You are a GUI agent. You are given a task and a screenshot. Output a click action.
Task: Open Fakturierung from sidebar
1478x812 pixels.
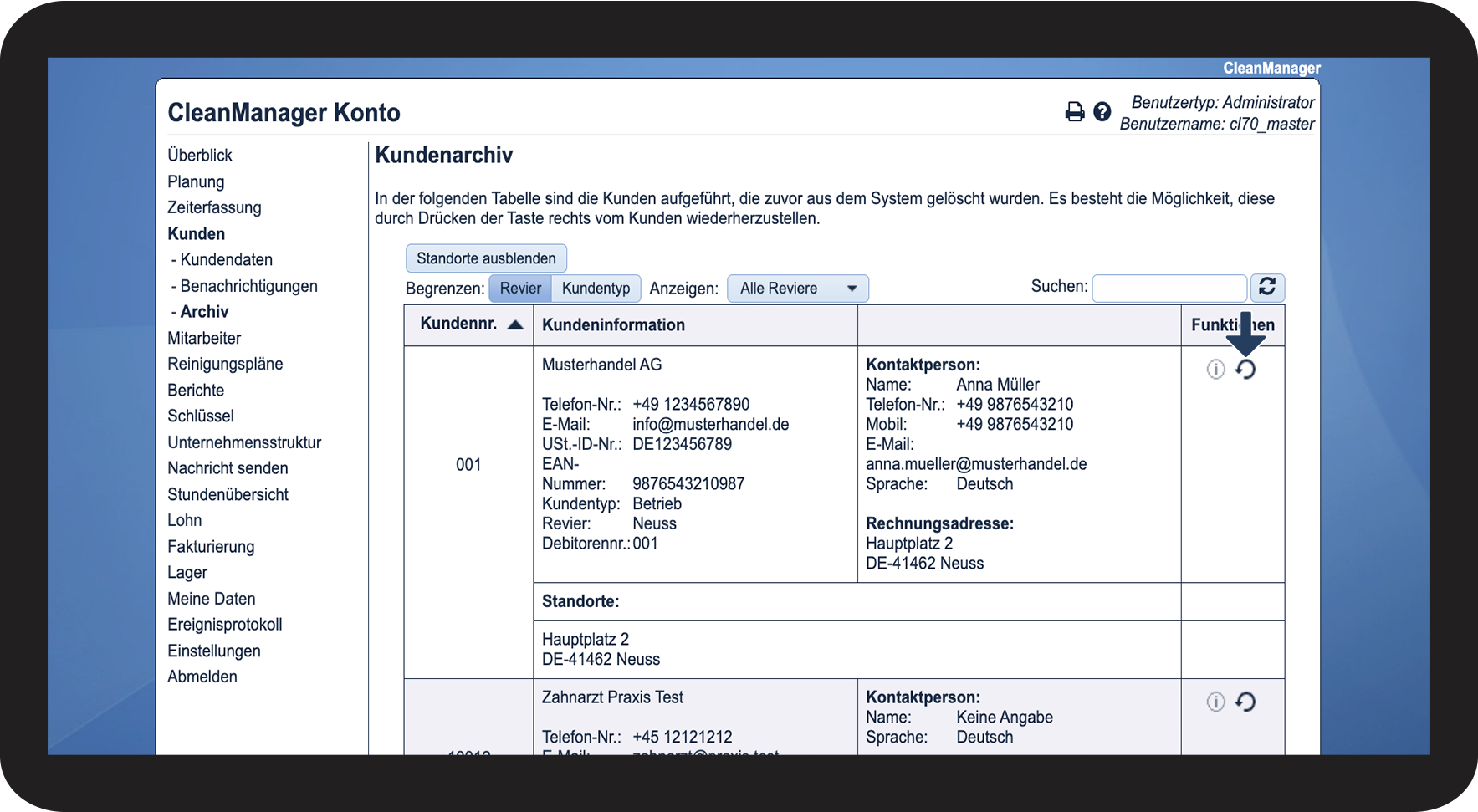coord(211,547)
